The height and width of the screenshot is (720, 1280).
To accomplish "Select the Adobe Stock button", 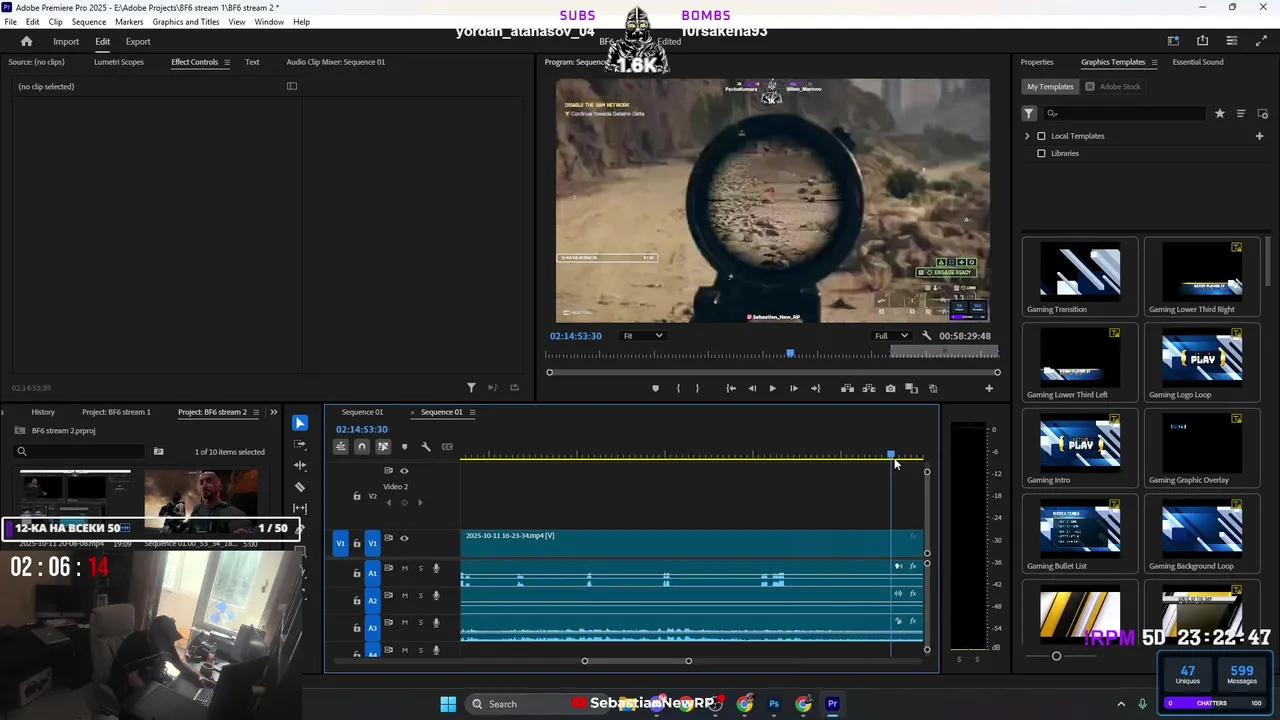I will (1113, 87).
